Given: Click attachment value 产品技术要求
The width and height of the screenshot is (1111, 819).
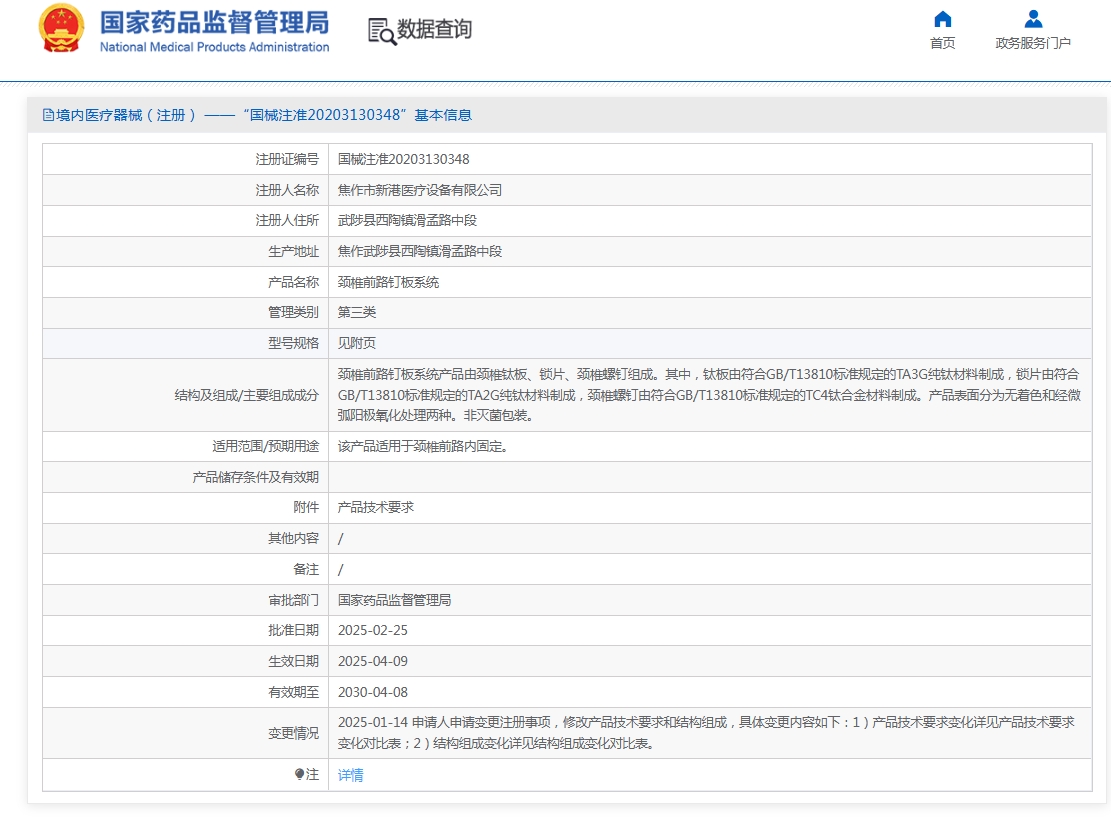Looking at the screenshot, I should tap(376, 507).
